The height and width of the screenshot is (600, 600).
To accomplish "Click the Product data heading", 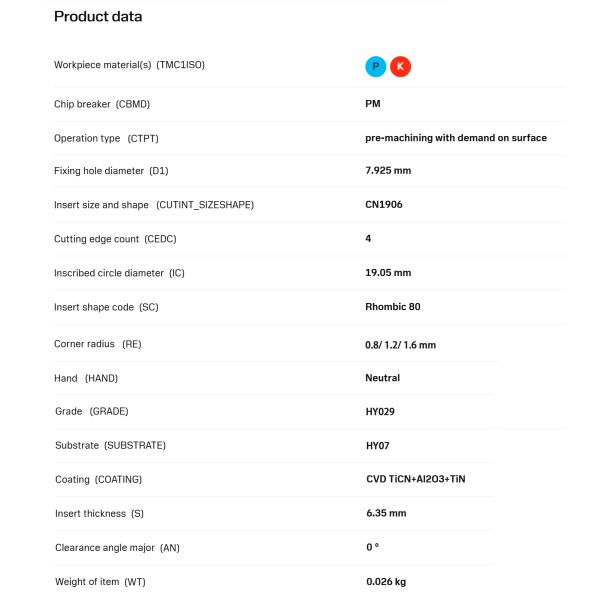I will pyautogui.click(x=97, y=16).
